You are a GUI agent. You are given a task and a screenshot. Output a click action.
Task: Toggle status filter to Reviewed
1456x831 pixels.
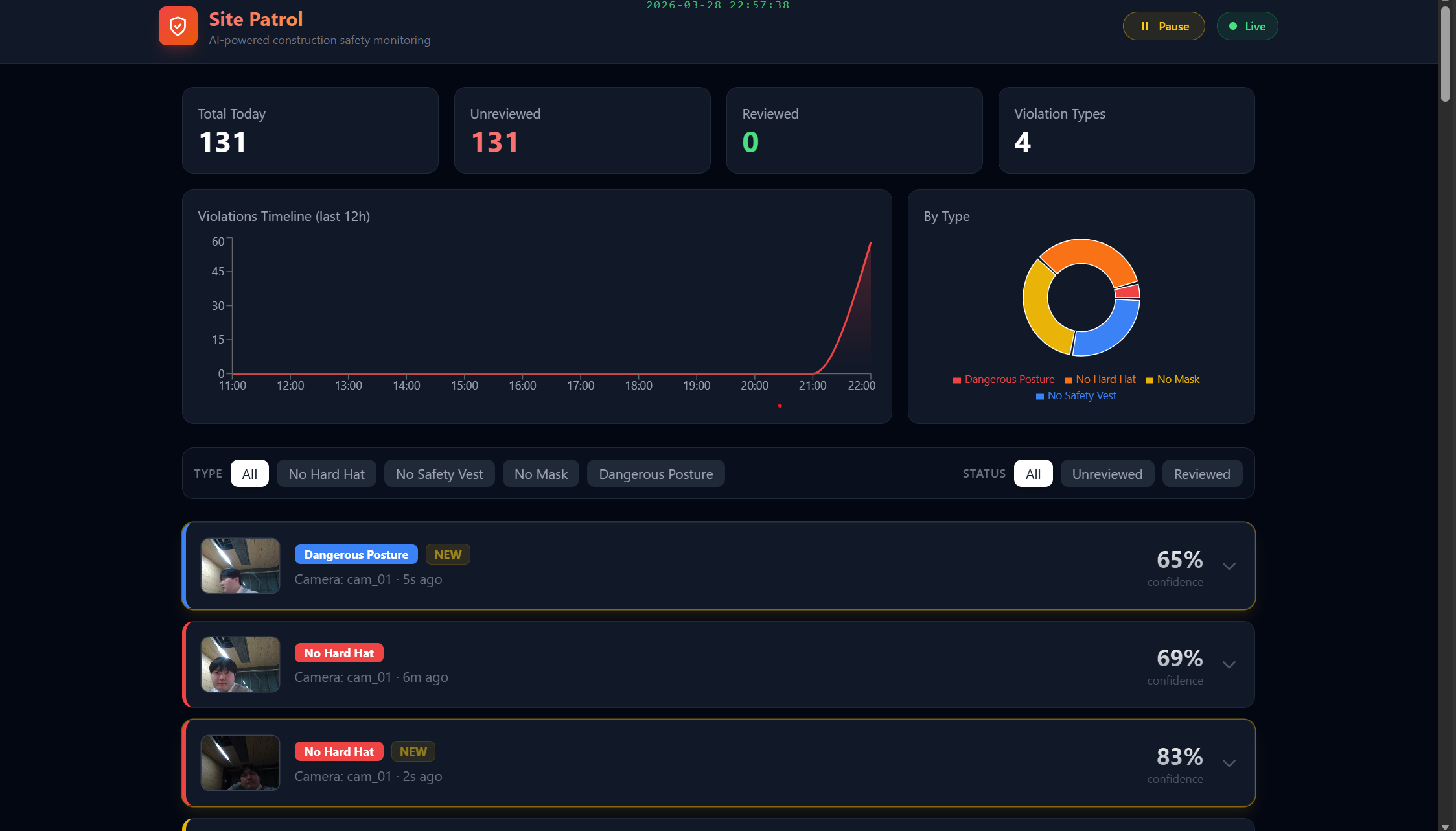click(x=1201, y=474)
